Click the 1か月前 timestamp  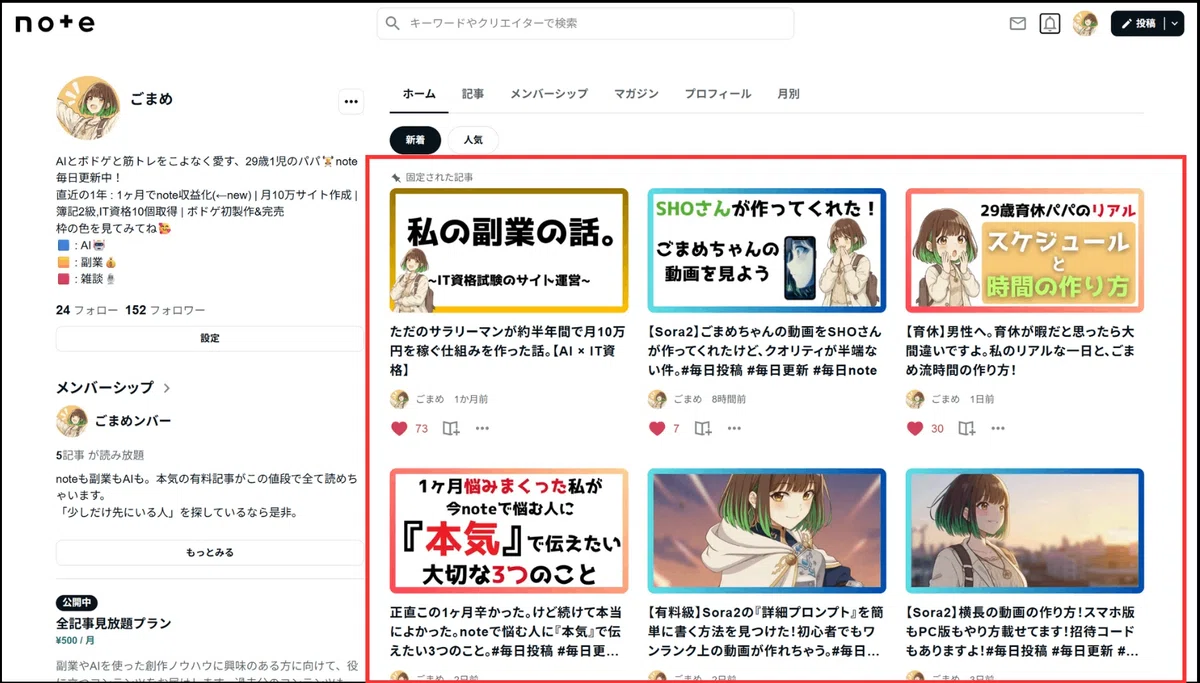click(471, 399)
